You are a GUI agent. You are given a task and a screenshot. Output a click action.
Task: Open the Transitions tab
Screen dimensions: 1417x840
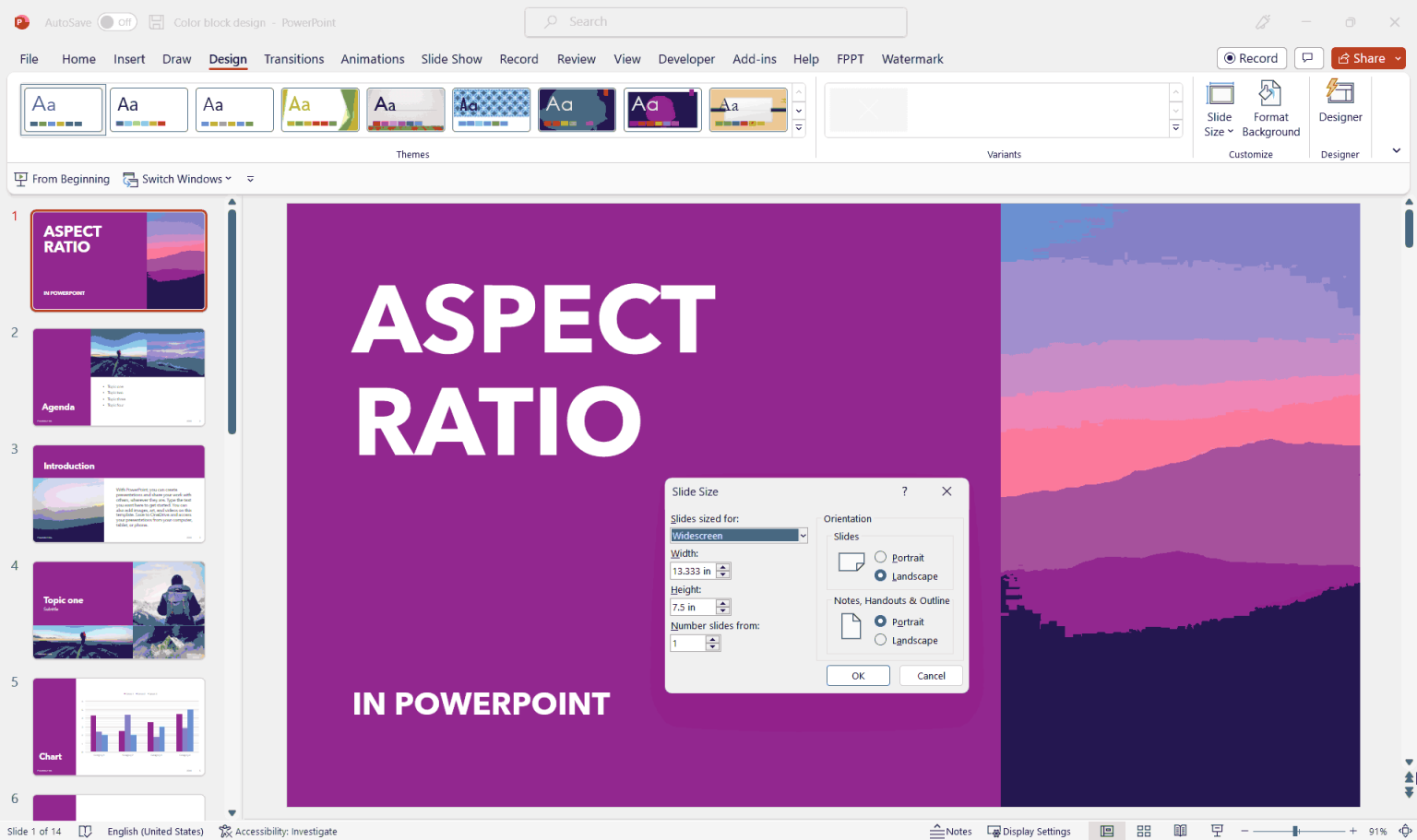(x=293, y=59)
